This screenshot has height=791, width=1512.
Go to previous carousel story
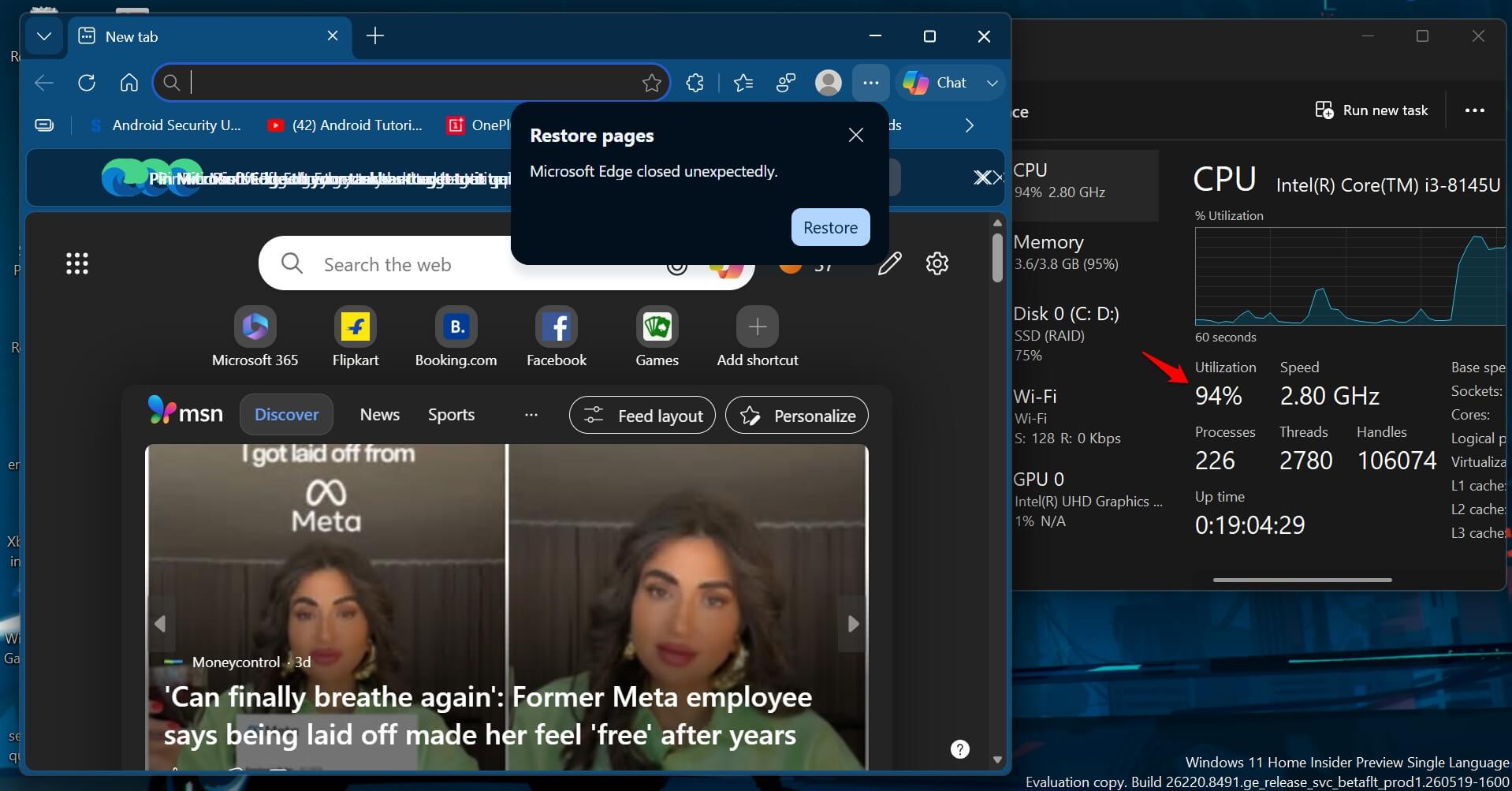[160, 624]
